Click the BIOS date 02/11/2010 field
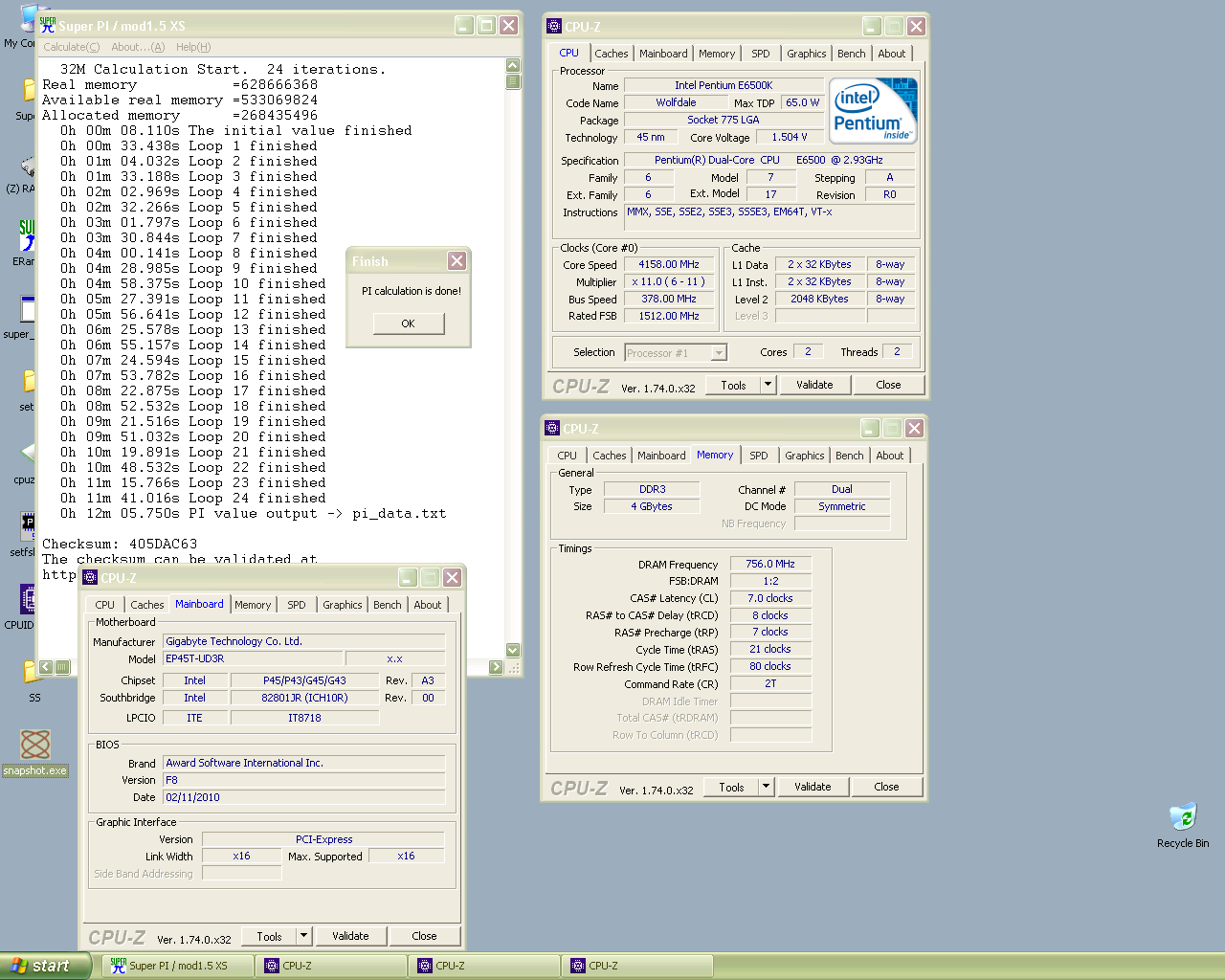 tap(304, 797)
